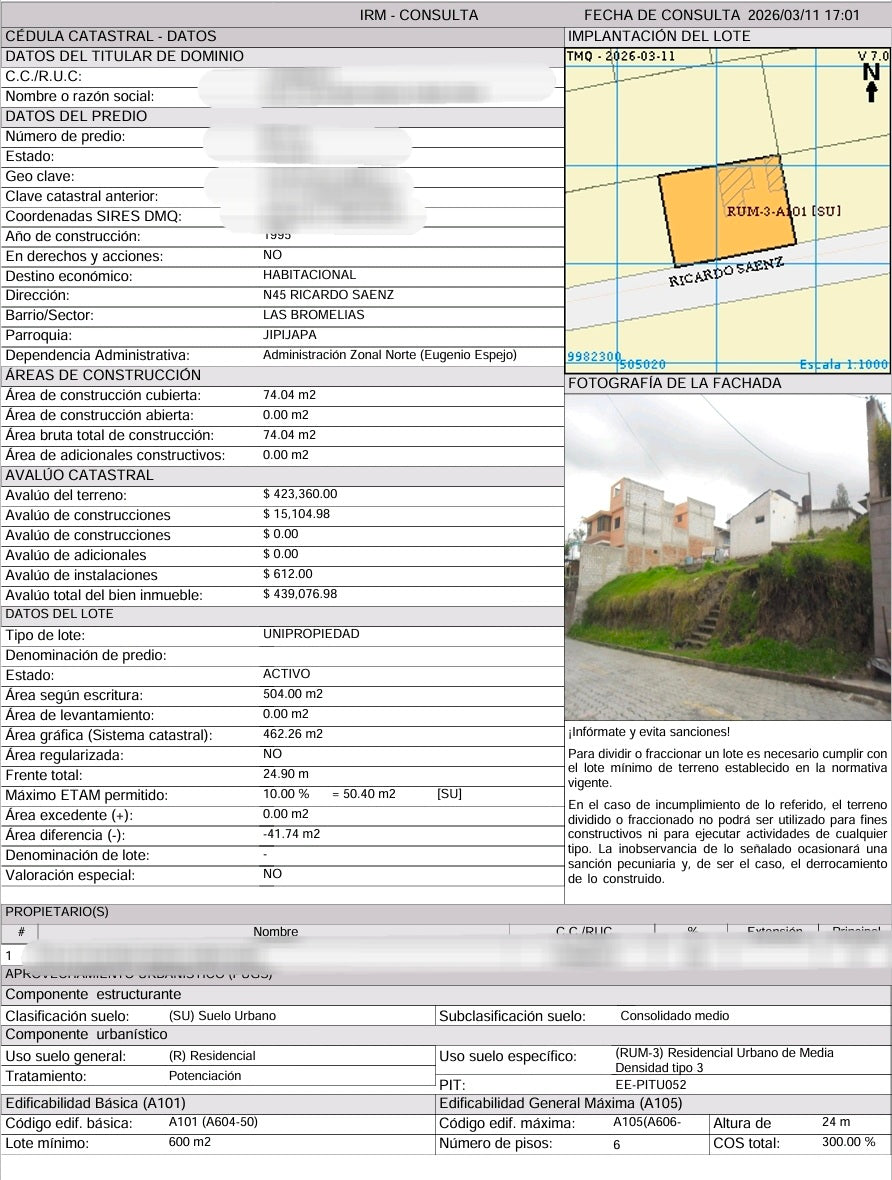Screen dimensions: 892x1180
Task: Select PIT code 'EE-PITU052'
Action: coord(650,1084)
